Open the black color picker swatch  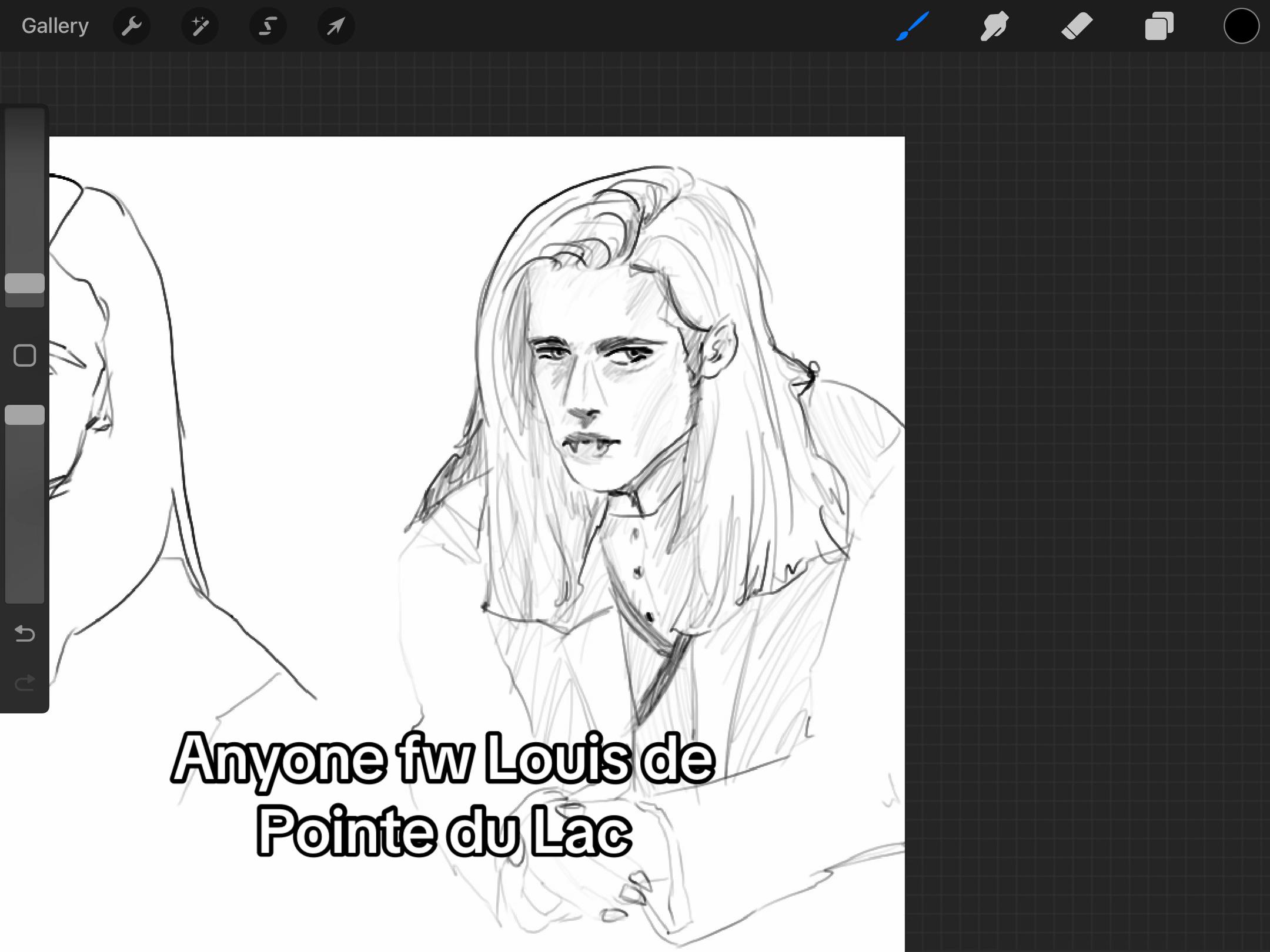(x=1241, y=26)
